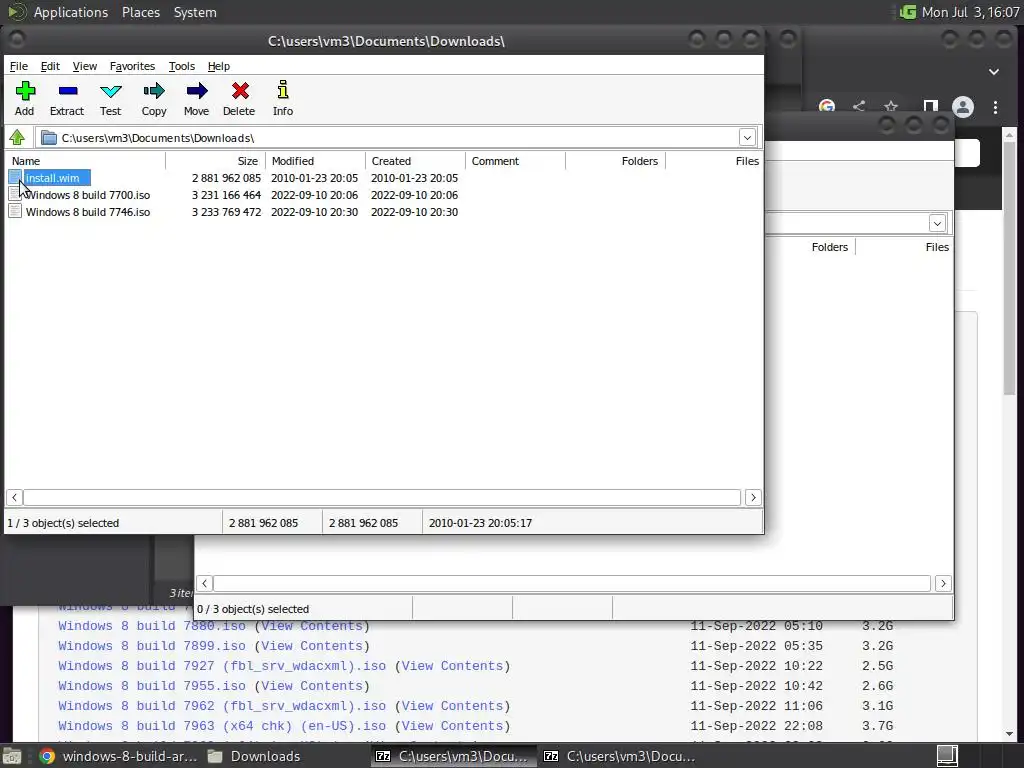Open Windows 8 build 7927 (fbl_srv_wdacxml).iso link

(222, 666)
